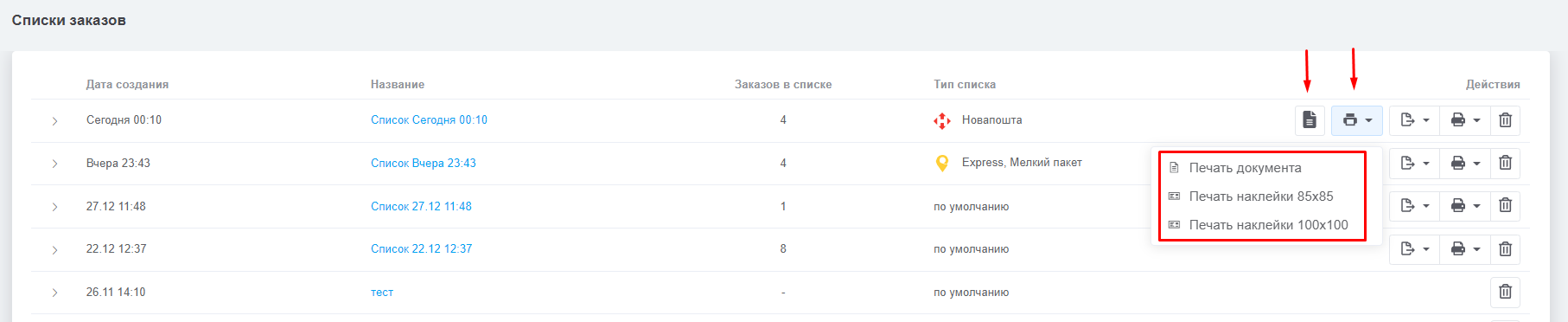
Task: Delete the Список Вчера 23:43 list
Action: click(1505, 163)
